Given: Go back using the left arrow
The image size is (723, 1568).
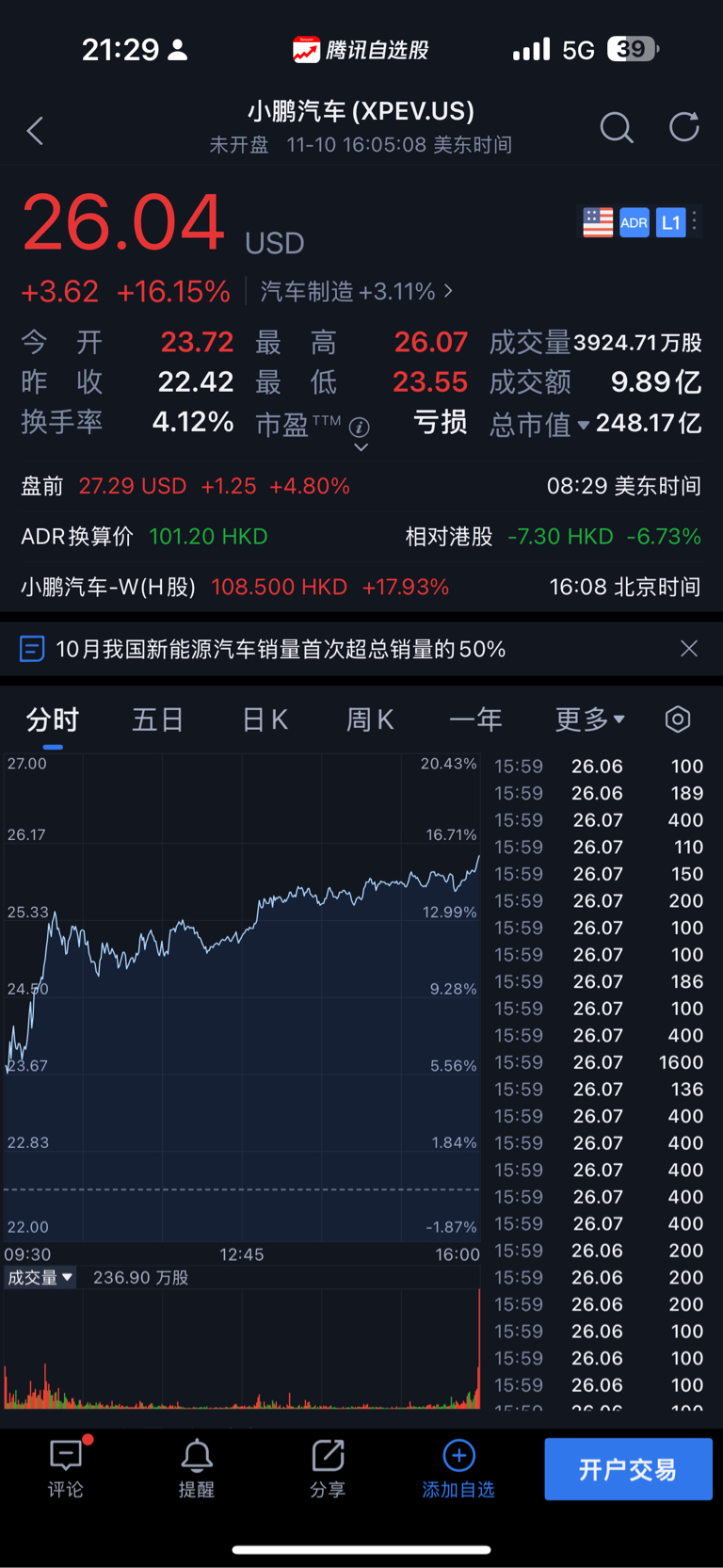Looking at the screenshot, I should pos(36,131).
